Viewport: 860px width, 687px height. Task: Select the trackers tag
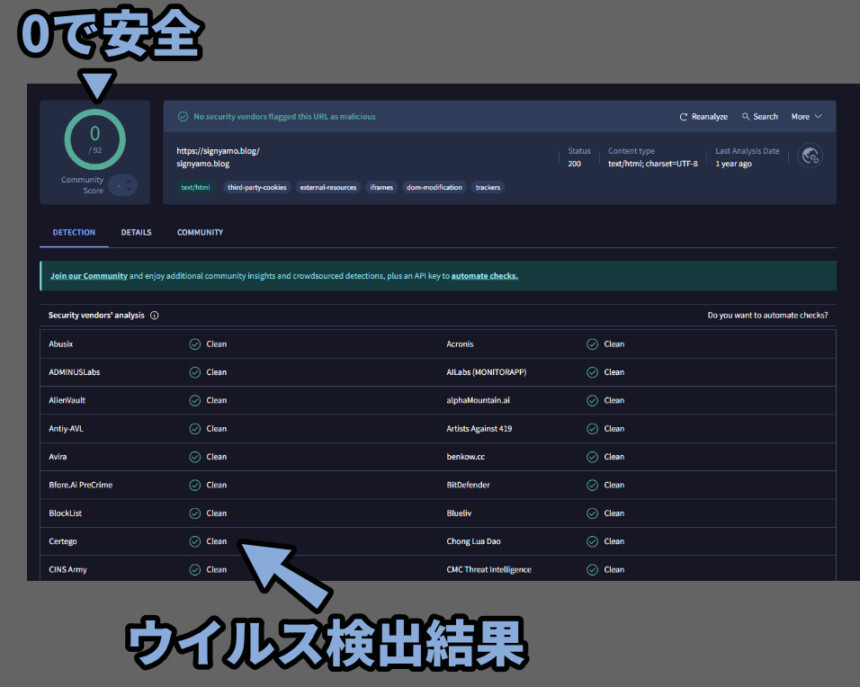coord(488,188)
